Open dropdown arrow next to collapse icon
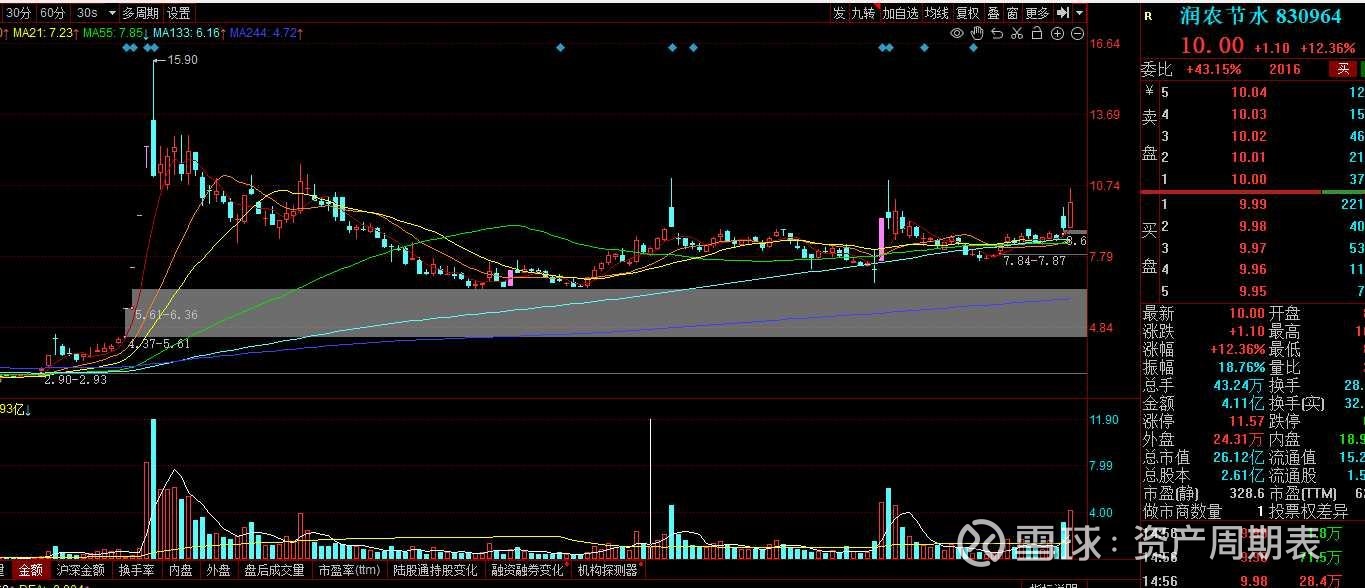The width and height of the screenshot is (1365, 588). pos(1080,13)
